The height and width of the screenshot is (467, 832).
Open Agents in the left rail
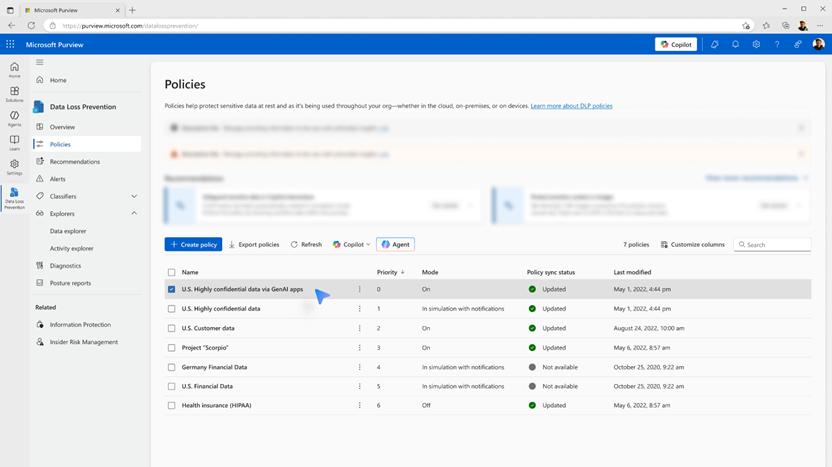coord(14,118)
